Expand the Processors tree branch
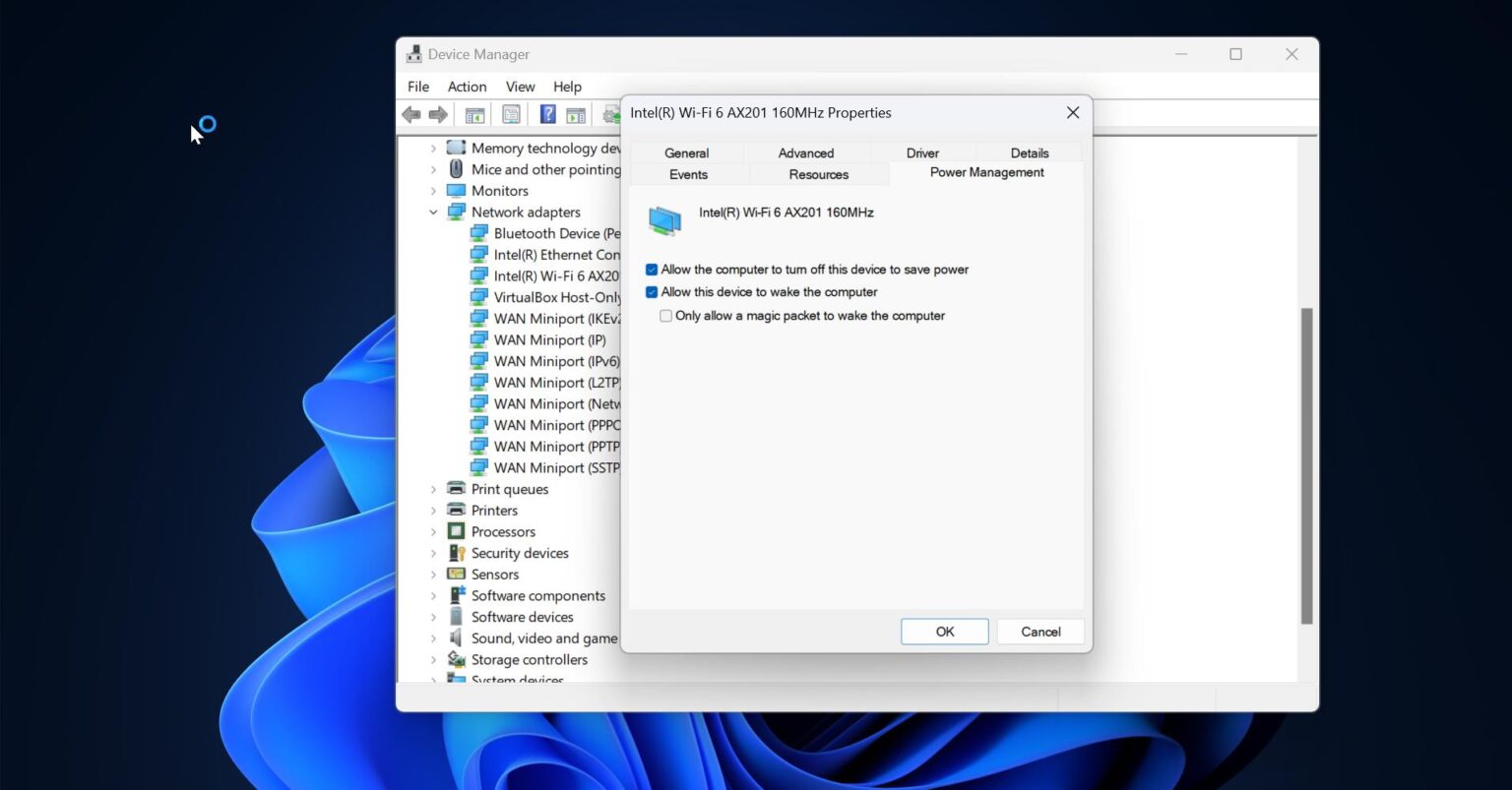The height and width of the screenshot is (790, 1512). pos(433,531)
